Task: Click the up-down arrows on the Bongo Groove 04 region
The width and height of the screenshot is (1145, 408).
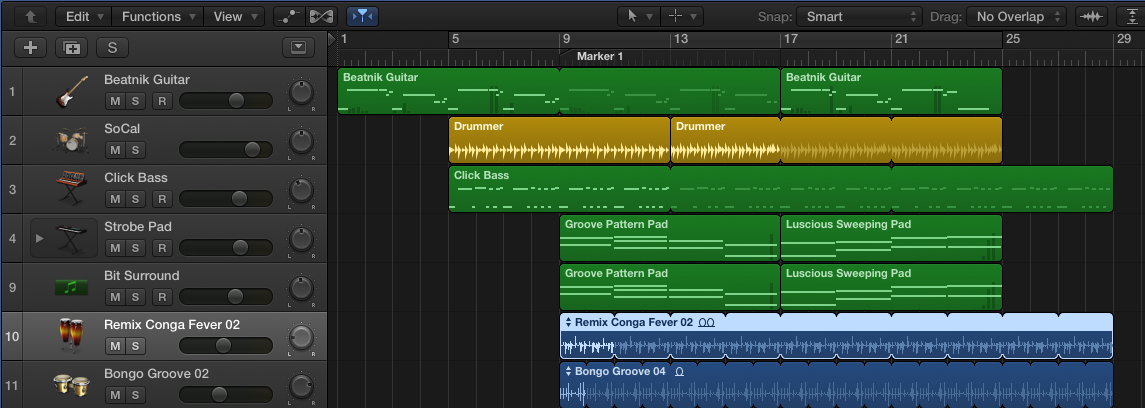Action: (567, 371)
